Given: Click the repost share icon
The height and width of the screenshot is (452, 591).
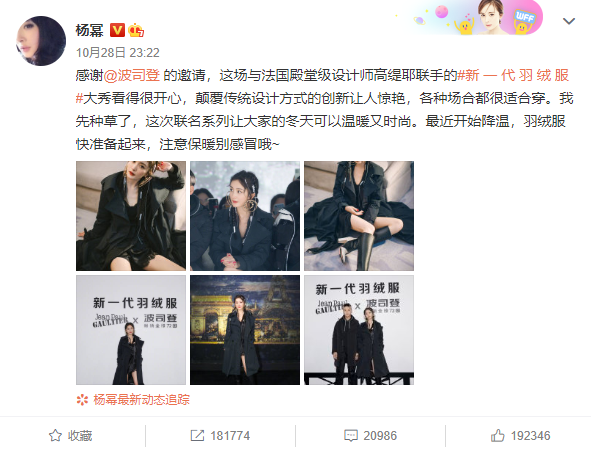Looking at the screenshot, I should coord(197,435).
